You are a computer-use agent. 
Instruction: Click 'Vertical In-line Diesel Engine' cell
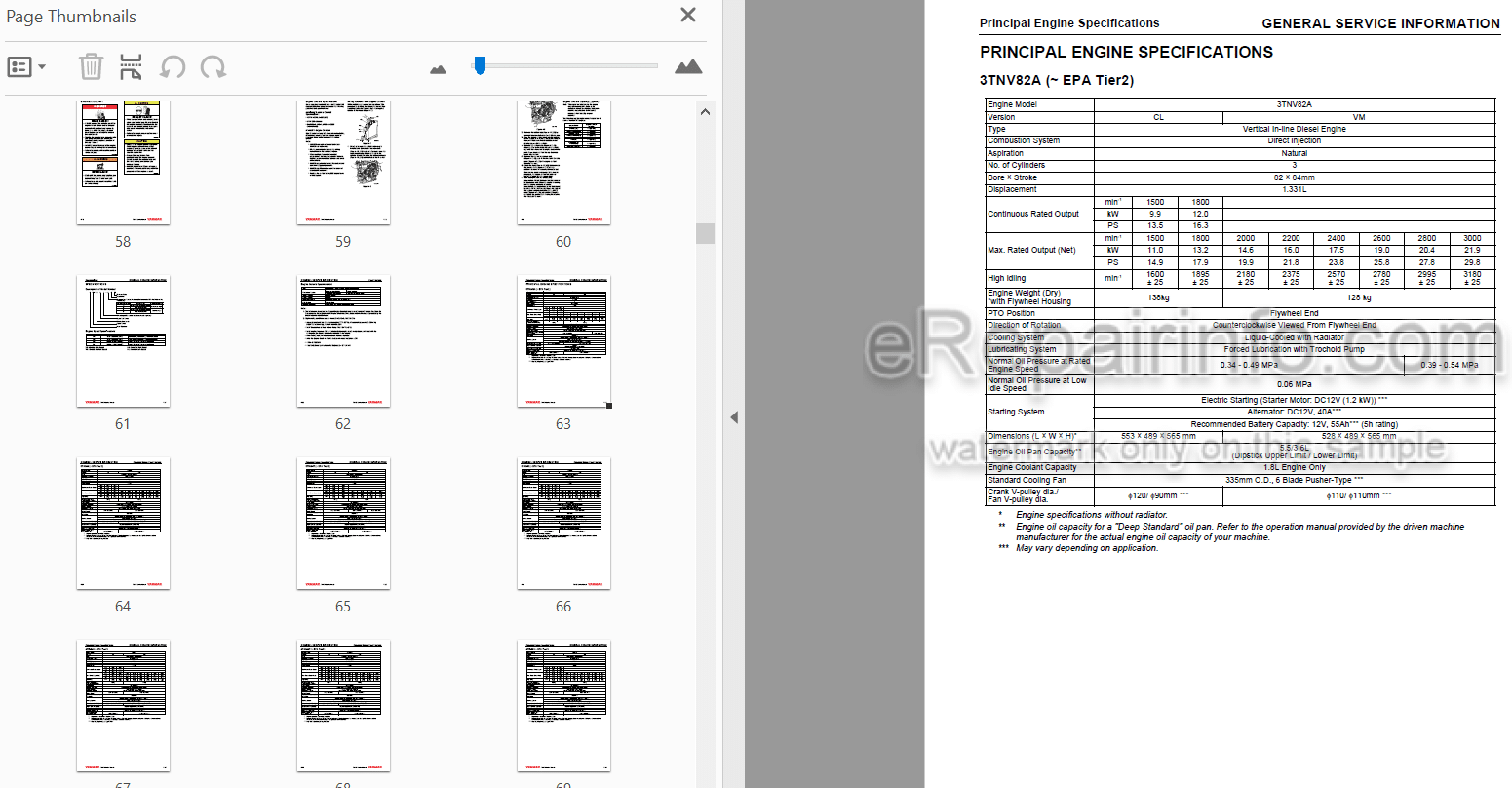[x=1294, y=129]
